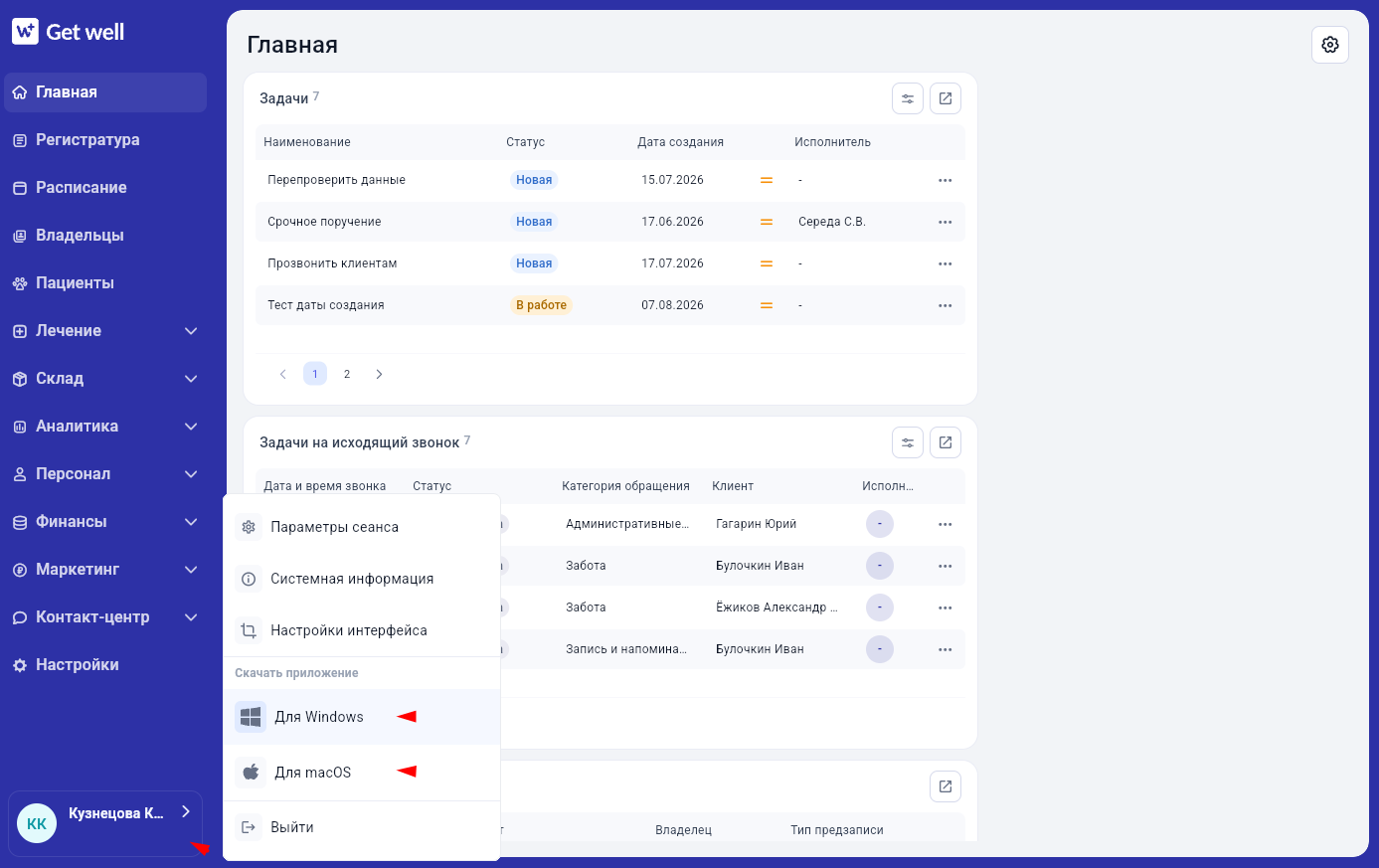Navigate to Владельцы section
The width and height of the screenshot is (1379, 868).
coord(105,236)
